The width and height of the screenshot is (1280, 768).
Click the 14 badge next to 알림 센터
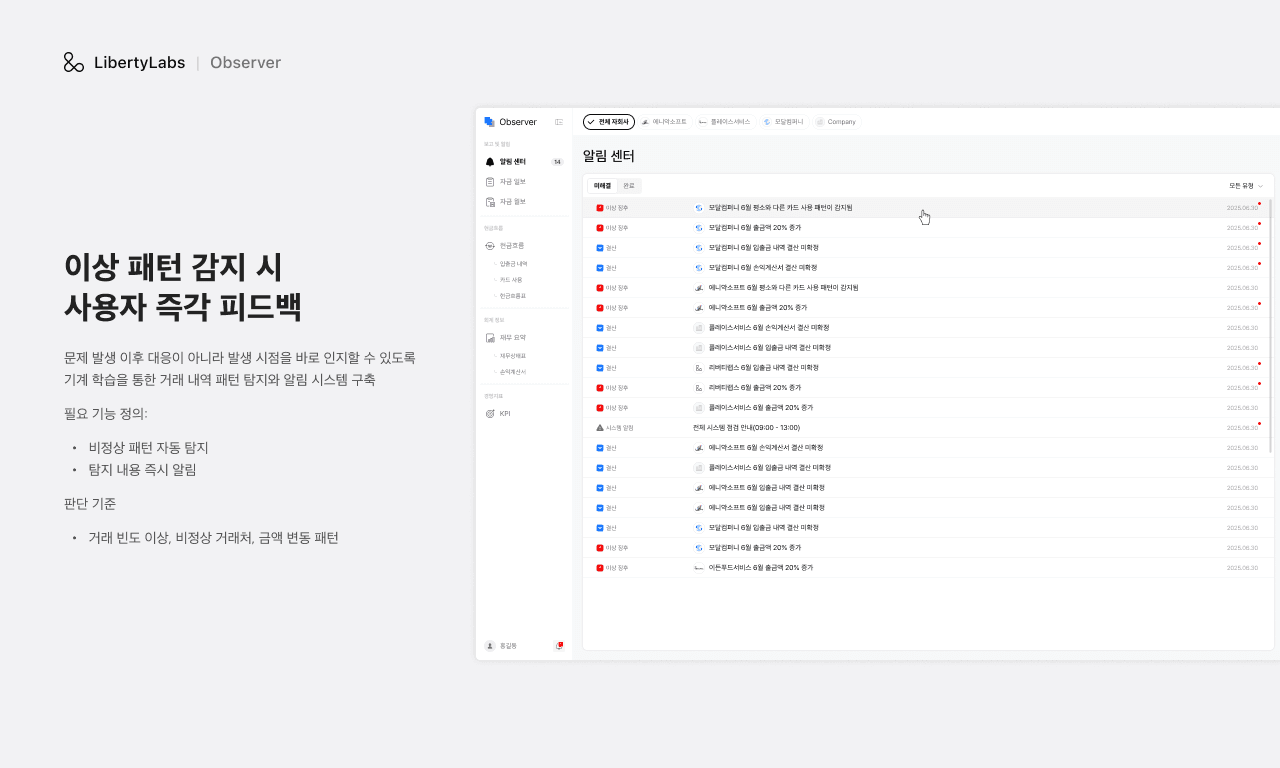point(557,162)
